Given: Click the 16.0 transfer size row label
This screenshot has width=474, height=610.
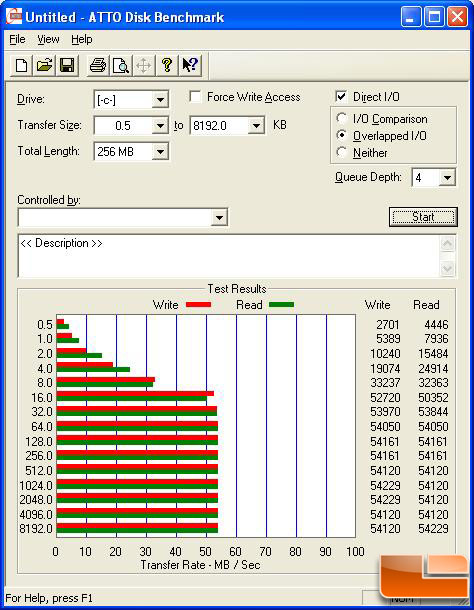Looking at the screenshot, I should click(42, 398).
